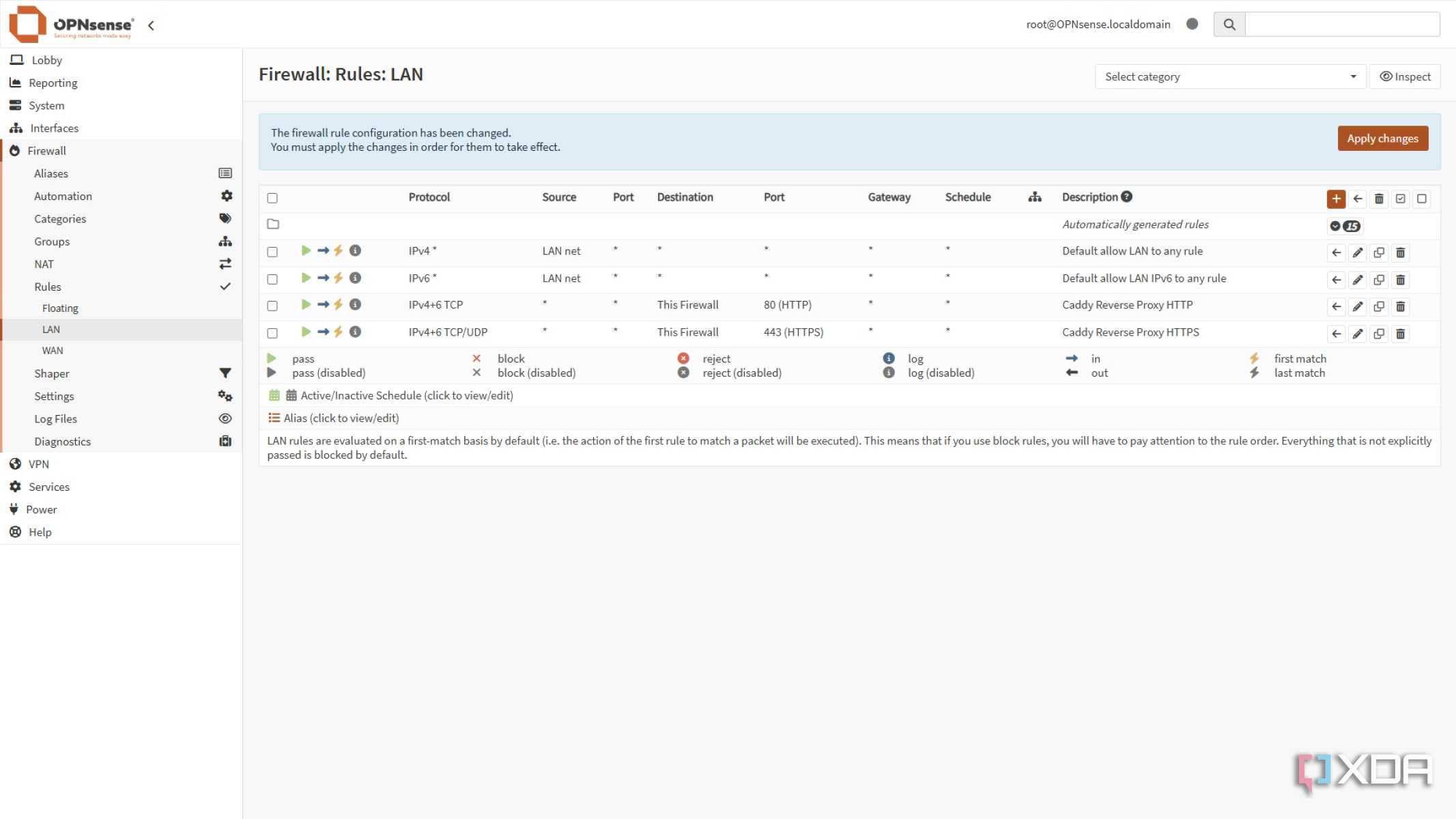Click the Apply changes button
1456x819 pixels.
(x=1382, y=139)
